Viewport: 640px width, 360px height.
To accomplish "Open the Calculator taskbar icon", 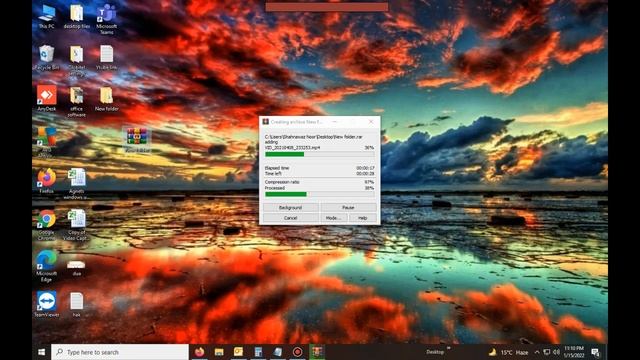I will tap(258, 352).
